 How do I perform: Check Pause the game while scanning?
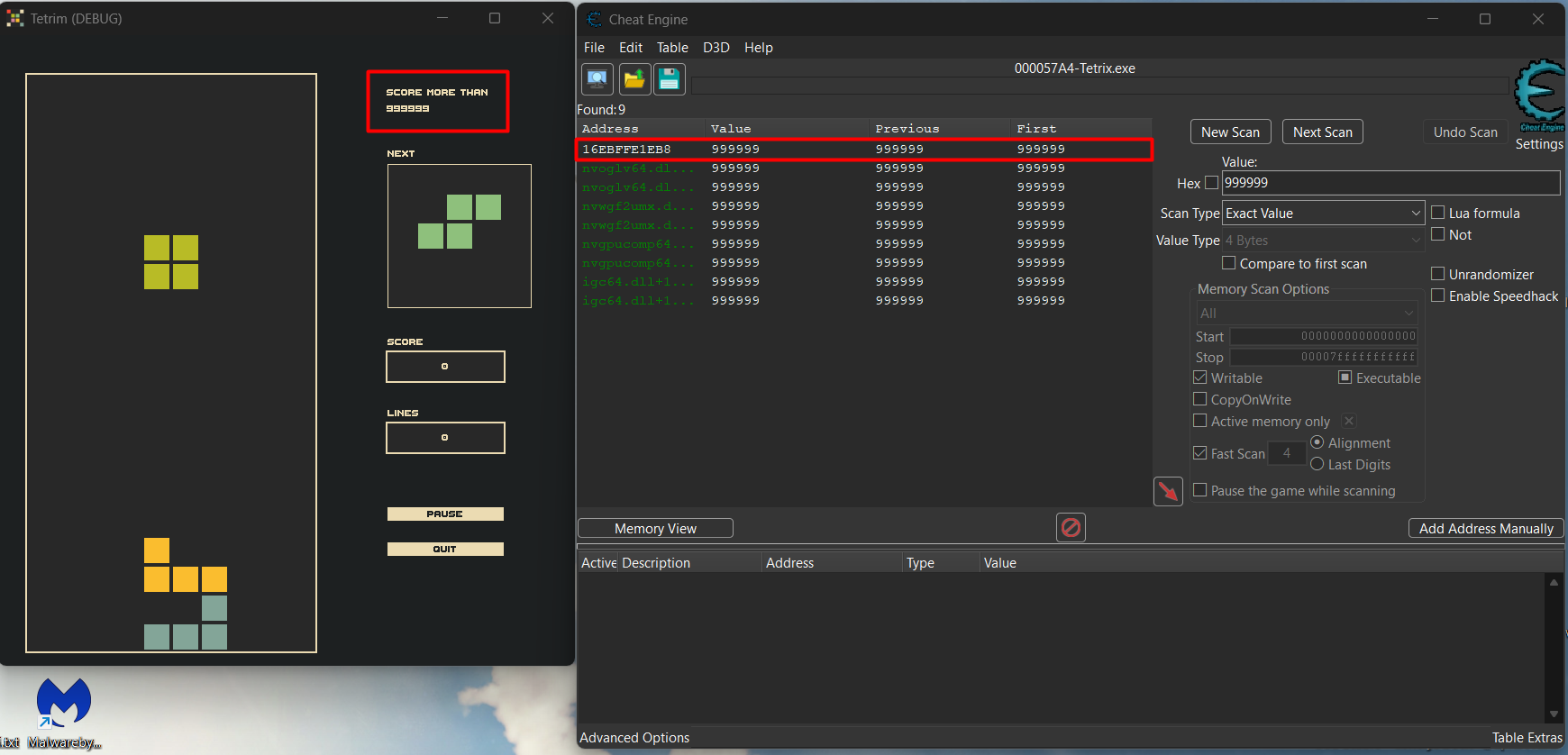point(1200,490)
